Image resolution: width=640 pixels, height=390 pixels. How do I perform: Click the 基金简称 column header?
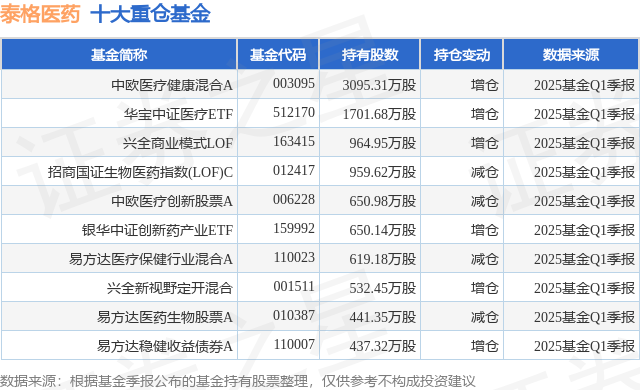click(119, 55)
